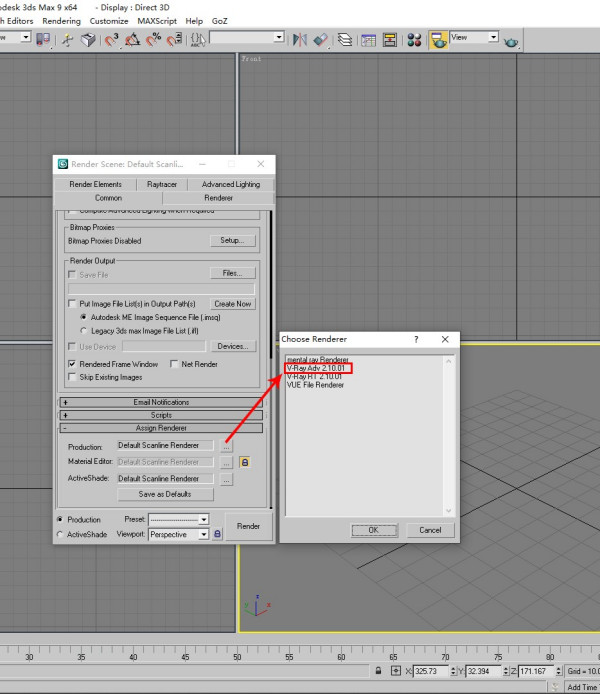Select VUE File Renderer in list
Image resolution: width=600 pixels, height=694 pixels.
click(x=315, y=385)
